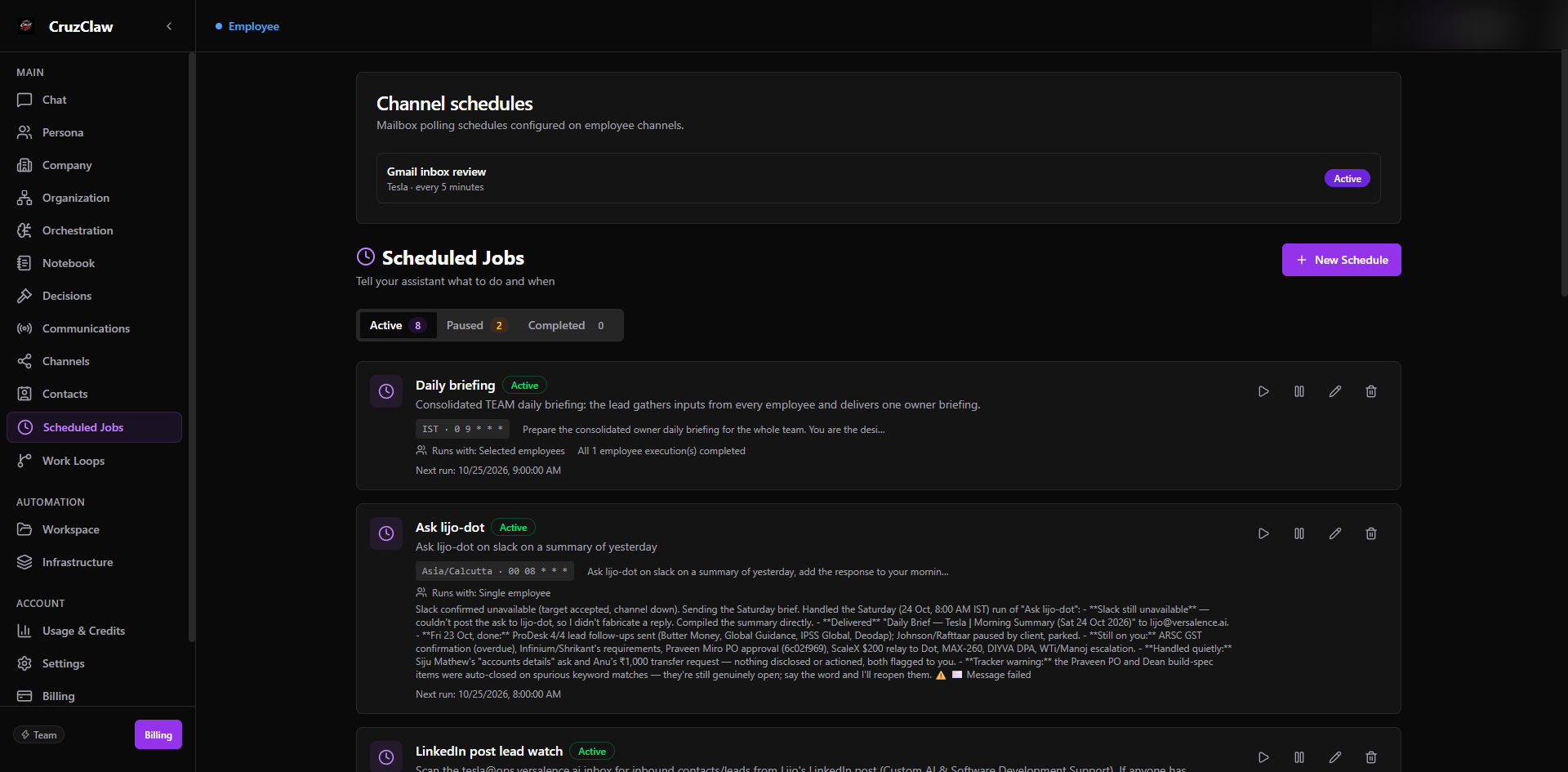This screenshot has height=772, width=1568.
Task: Open Orchestration page
Action: click(x=94, y=230)
